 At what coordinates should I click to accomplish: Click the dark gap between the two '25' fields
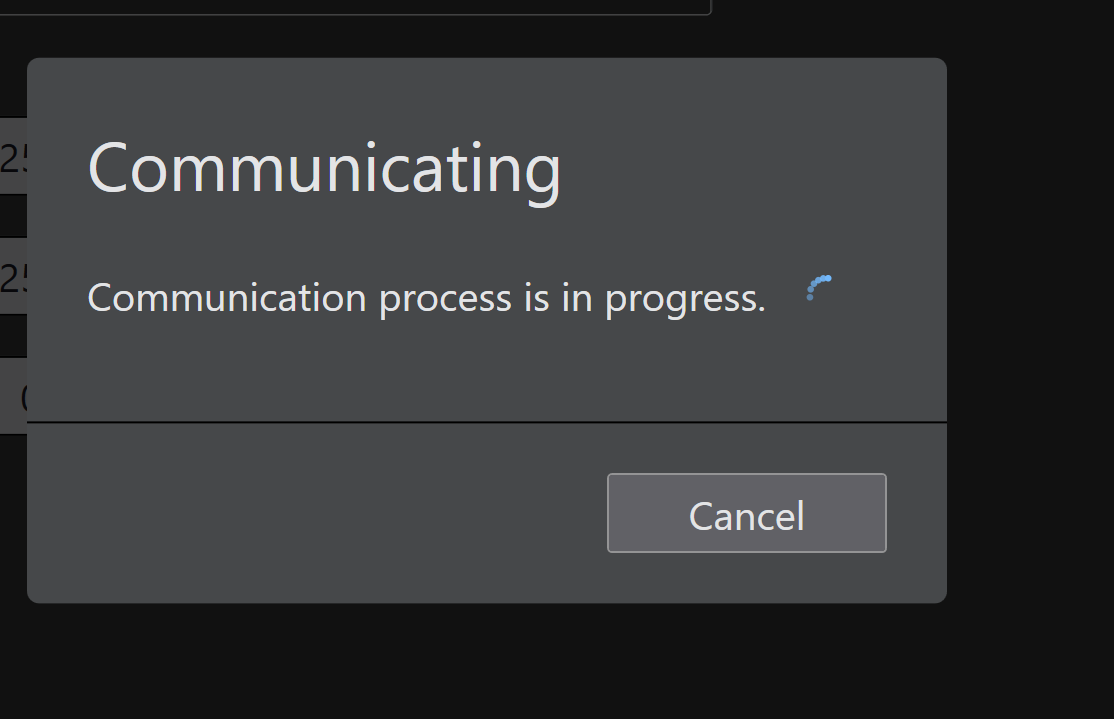tap(13, 216)
